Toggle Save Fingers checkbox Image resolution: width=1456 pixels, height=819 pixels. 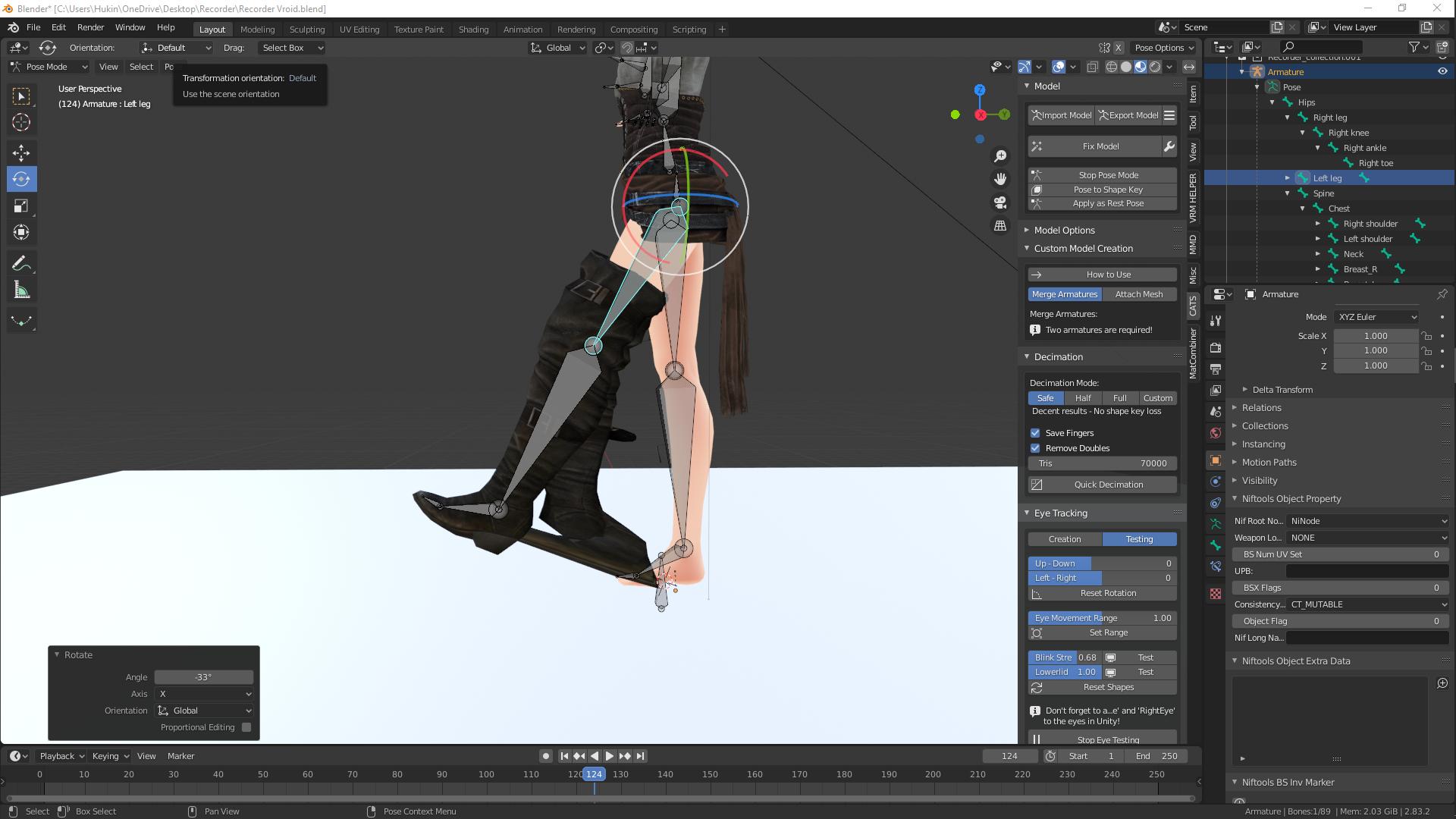[x=1035, y=433]
